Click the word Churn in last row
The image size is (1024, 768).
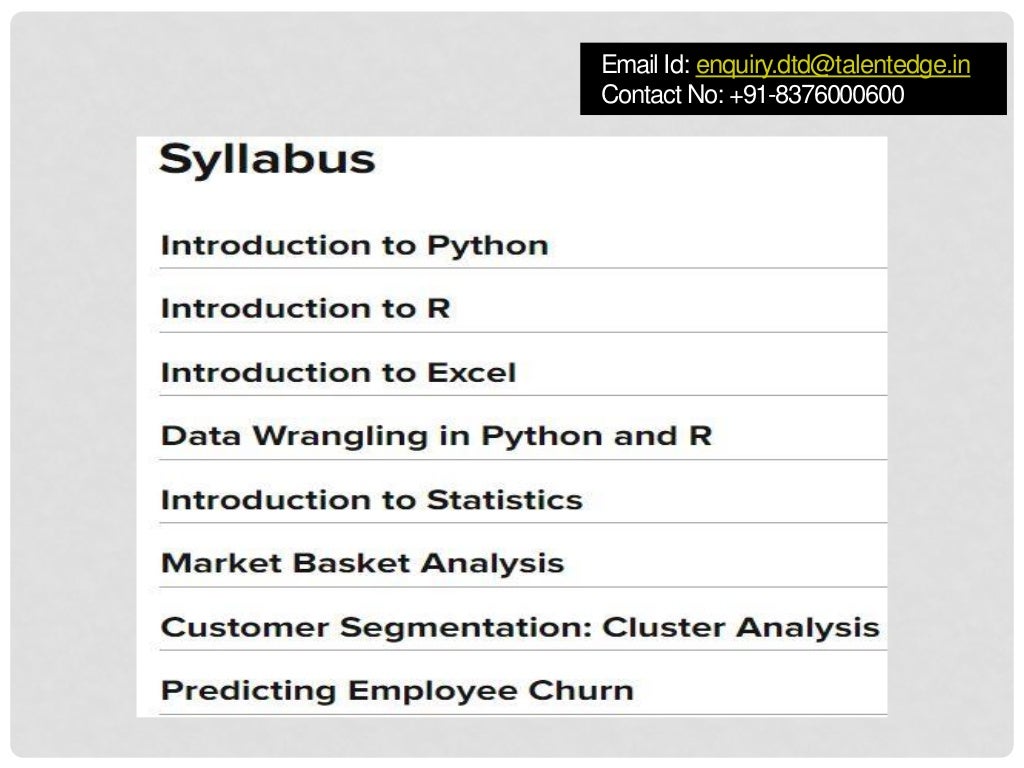click(581, 691)
